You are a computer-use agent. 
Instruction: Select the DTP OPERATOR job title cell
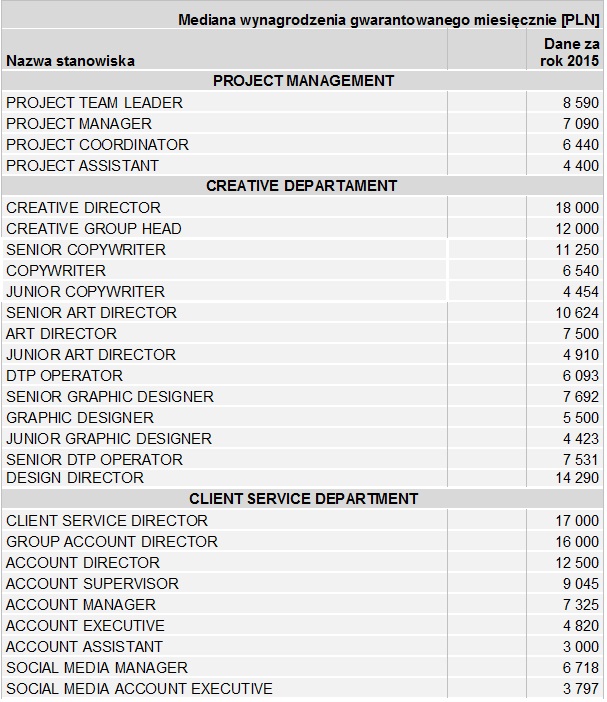coord(64,376)
